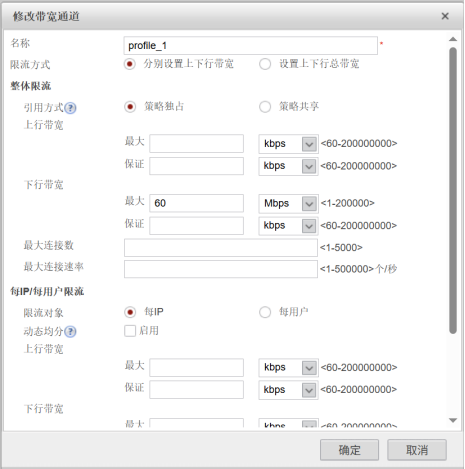Open unit dropdown for 每IP 上行带宽 最大

(x=288, y=368)
